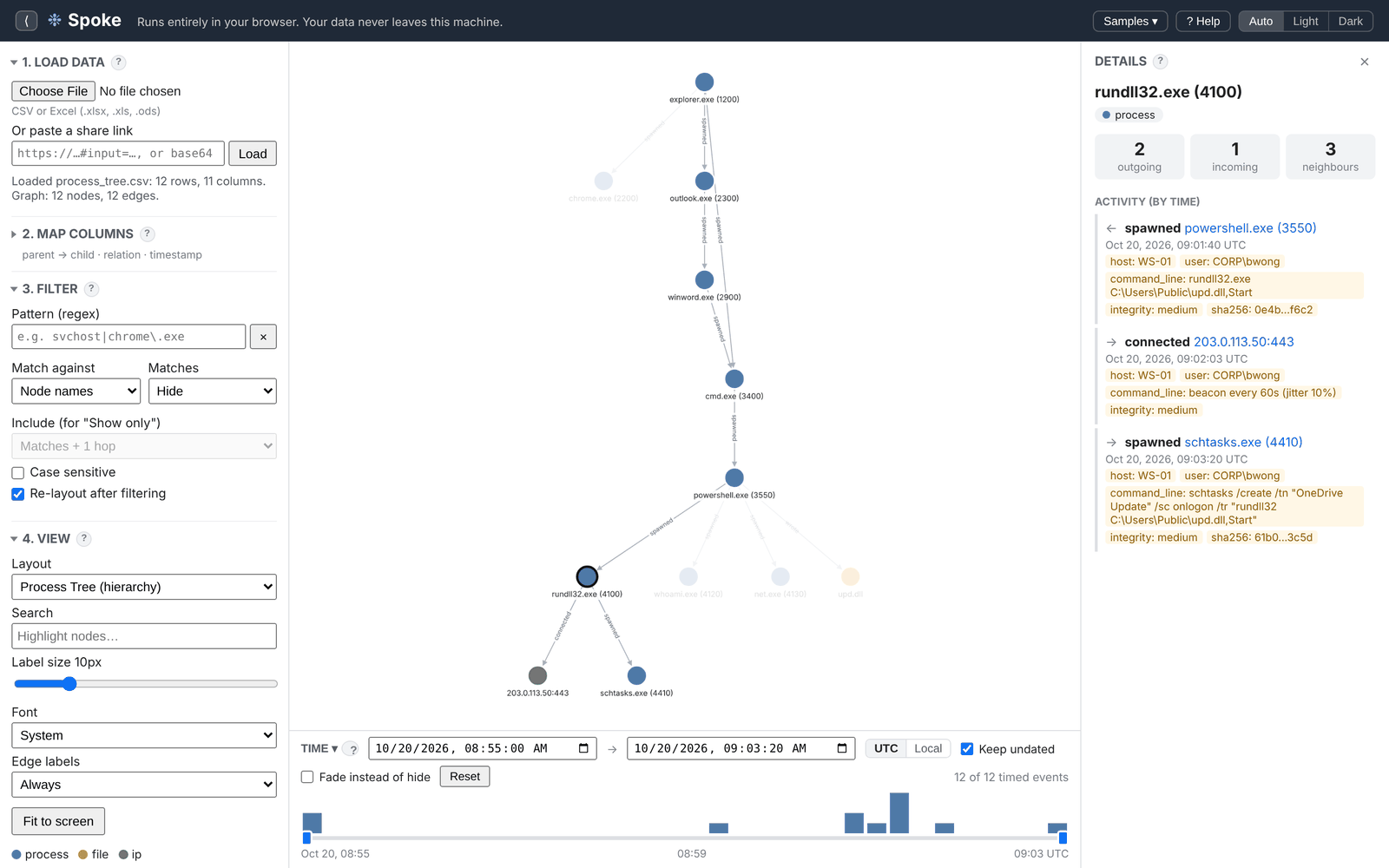1389x868 pixels.
Task: Open the Font System dropdown
Action: pyautogui.click(x=144, y=735)
